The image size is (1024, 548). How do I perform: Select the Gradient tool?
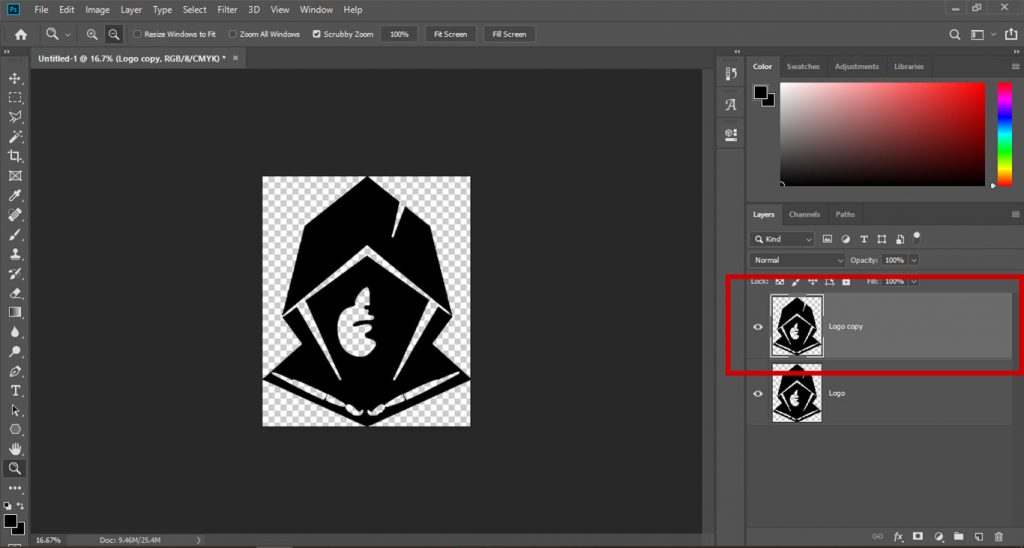14,312
